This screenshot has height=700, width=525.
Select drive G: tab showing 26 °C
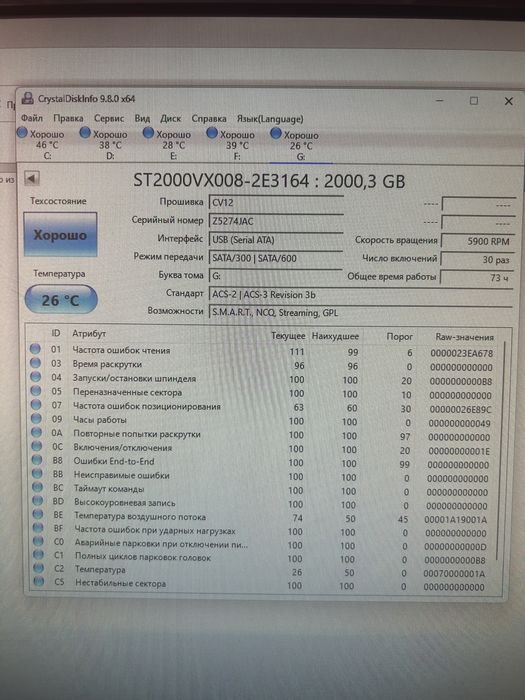pyautogui.click(x=296, y=145)
